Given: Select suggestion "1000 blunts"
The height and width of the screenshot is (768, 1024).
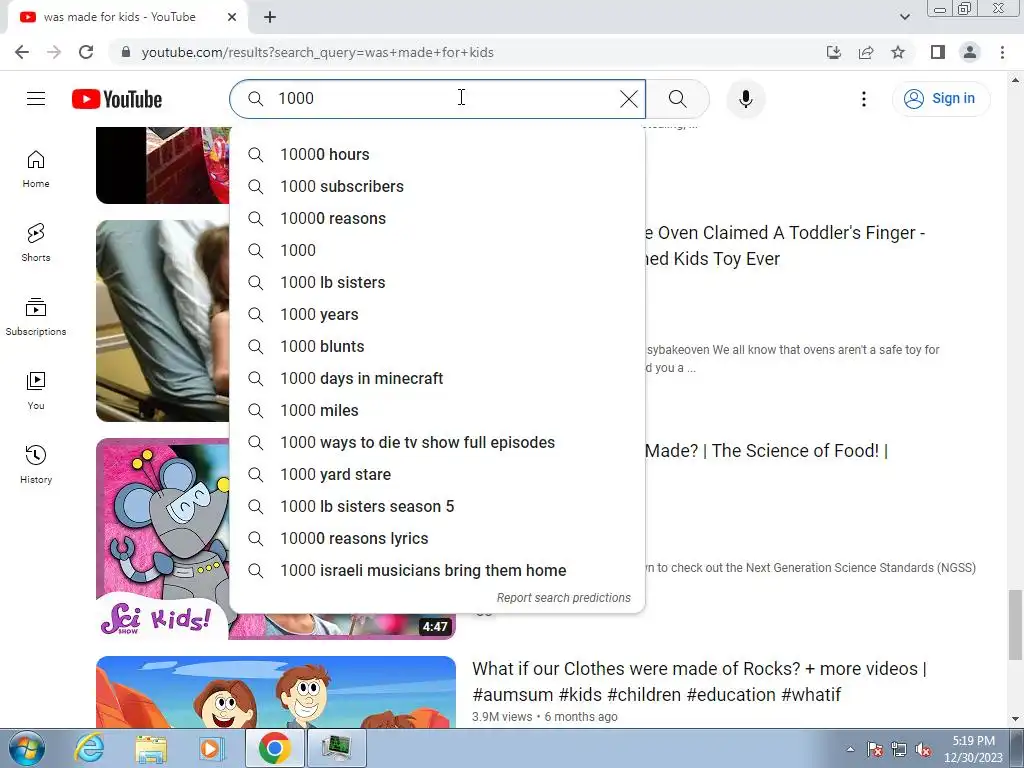Looking at the screenshot, I should pos(437,346).
